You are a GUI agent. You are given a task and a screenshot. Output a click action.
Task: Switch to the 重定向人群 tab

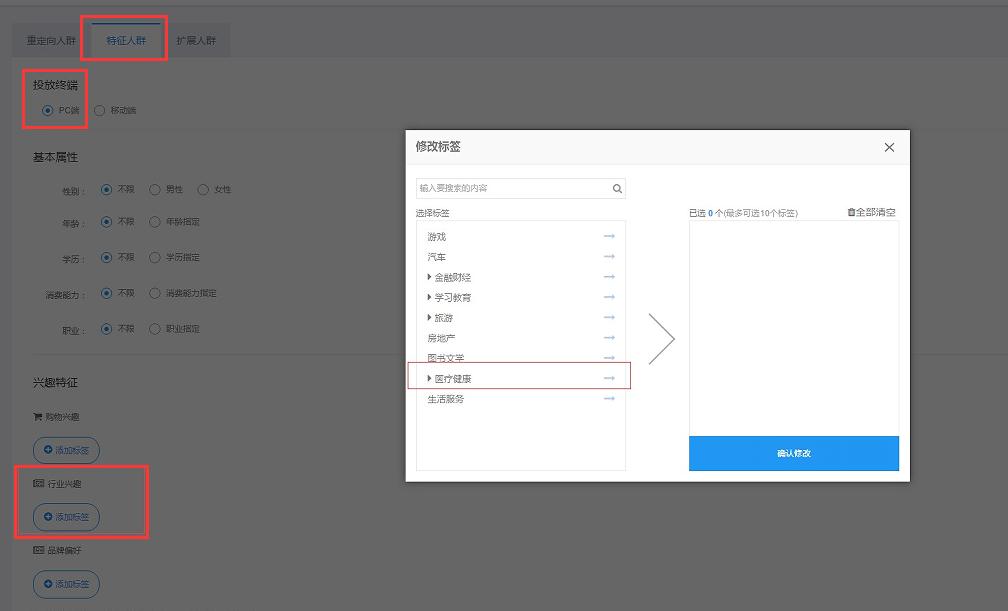51,41
